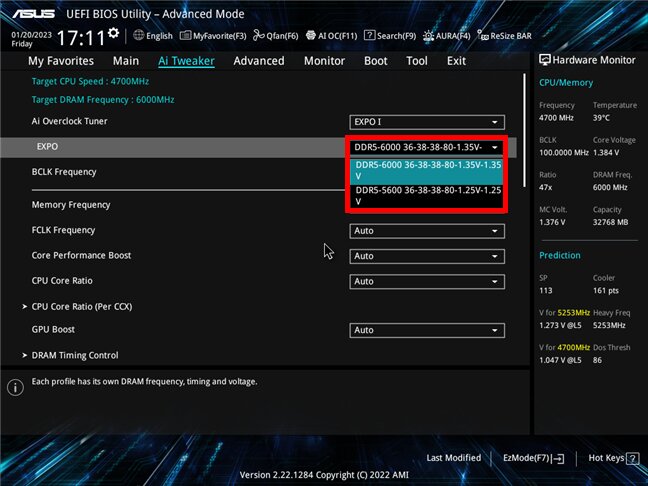Switch to the My Favorites tab
648x486 pixels.
(61, 61)
